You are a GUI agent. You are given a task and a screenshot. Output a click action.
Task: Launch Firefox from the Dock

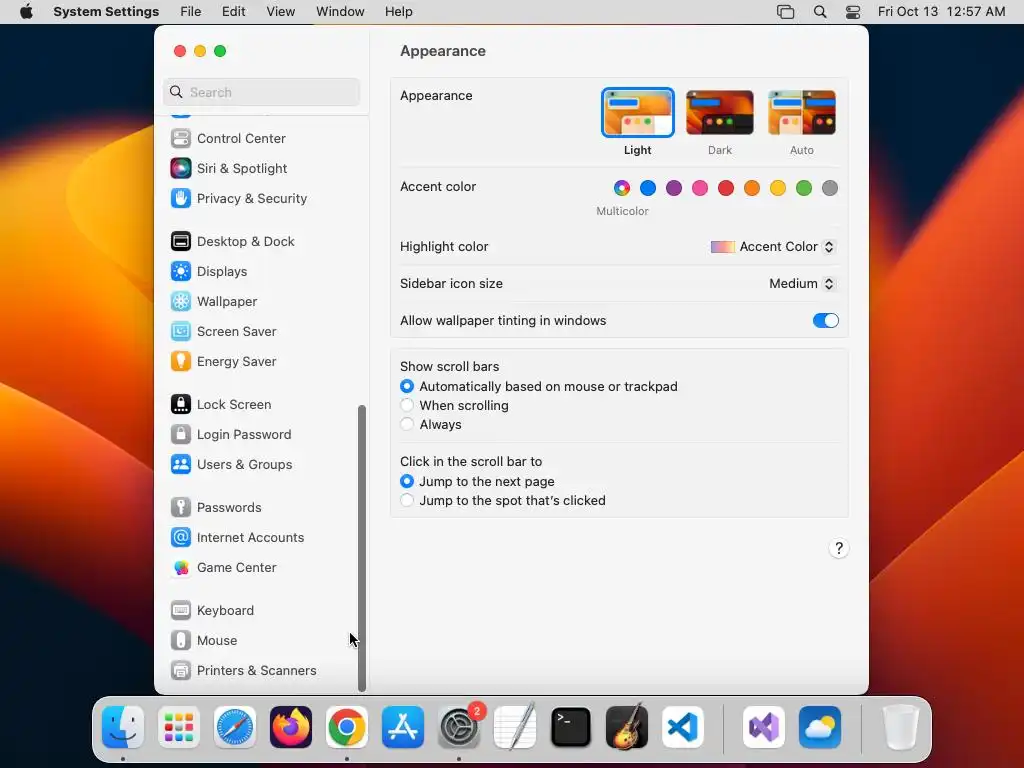point(291,728)
